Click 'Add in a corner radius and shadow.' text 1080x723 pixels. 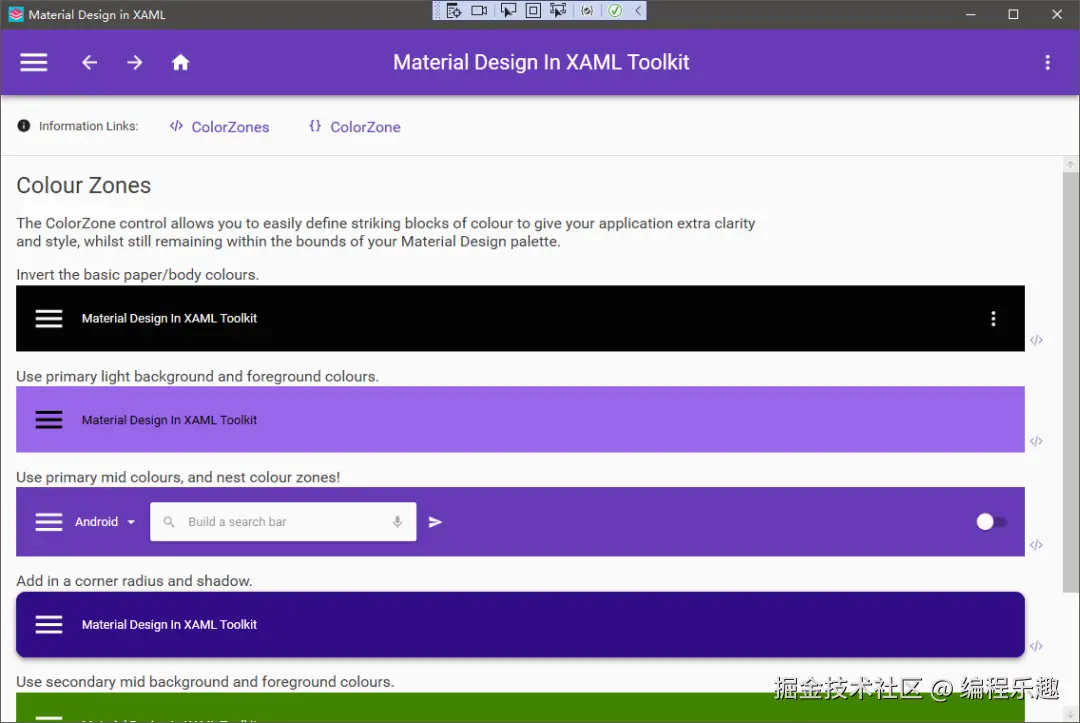tap(134, 581)
